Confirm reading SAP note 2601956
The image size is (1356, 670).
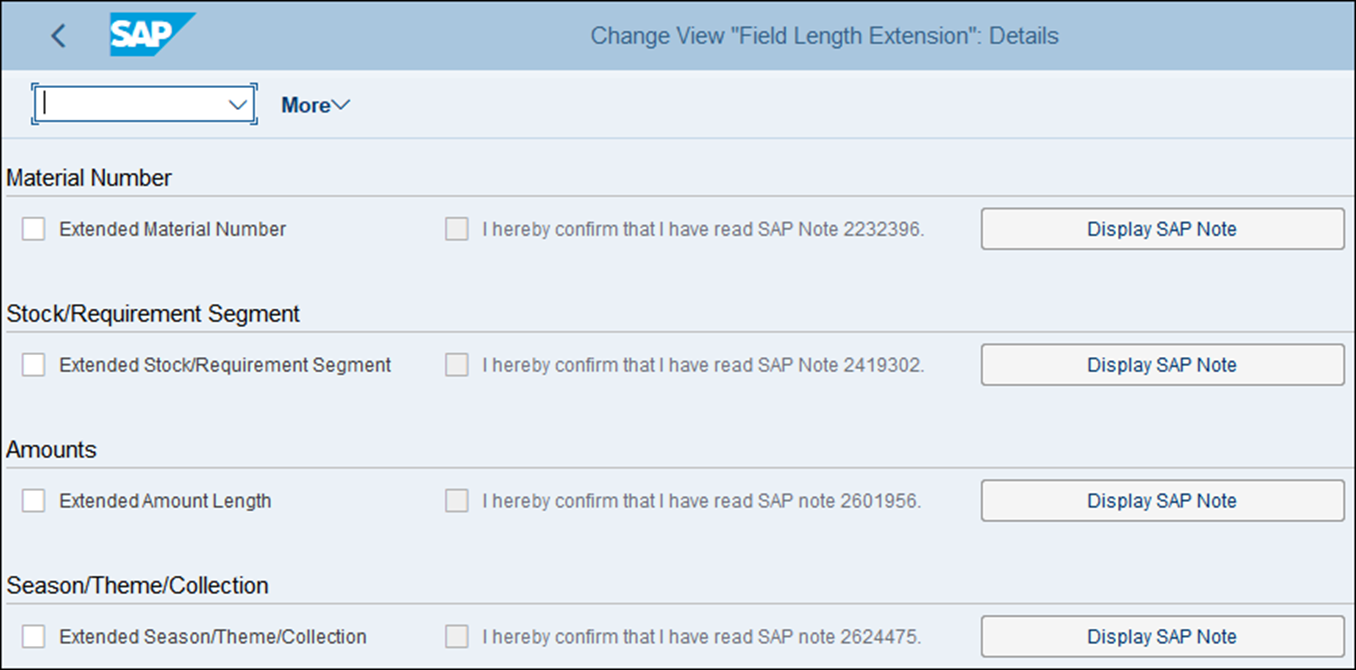(x=456, y=500)
